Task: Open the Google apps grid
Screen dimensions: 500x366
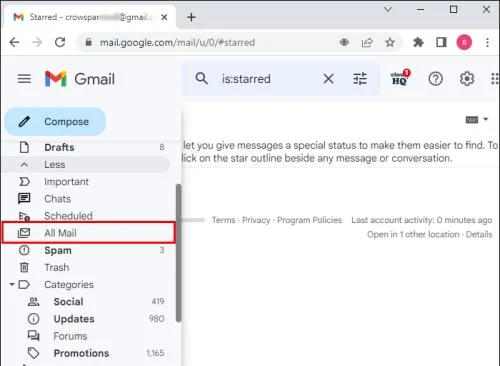Action: 495,79
